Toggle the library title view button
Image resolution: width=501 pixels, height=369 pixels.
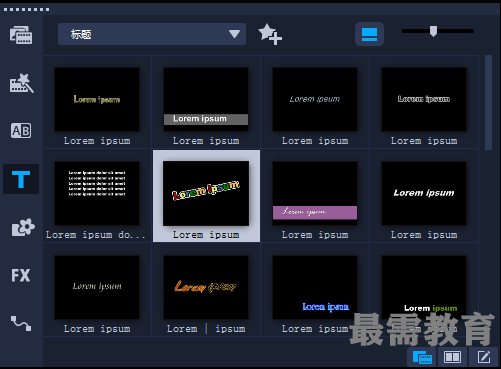pos(369,34)
